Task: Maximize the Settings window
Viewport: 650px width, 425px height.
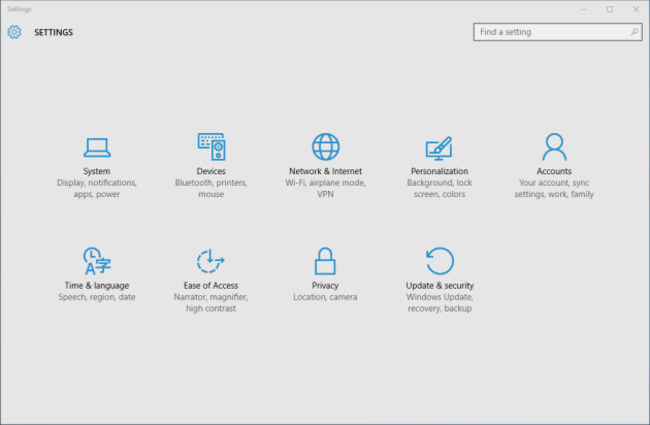Action: [x=610, y=9]
